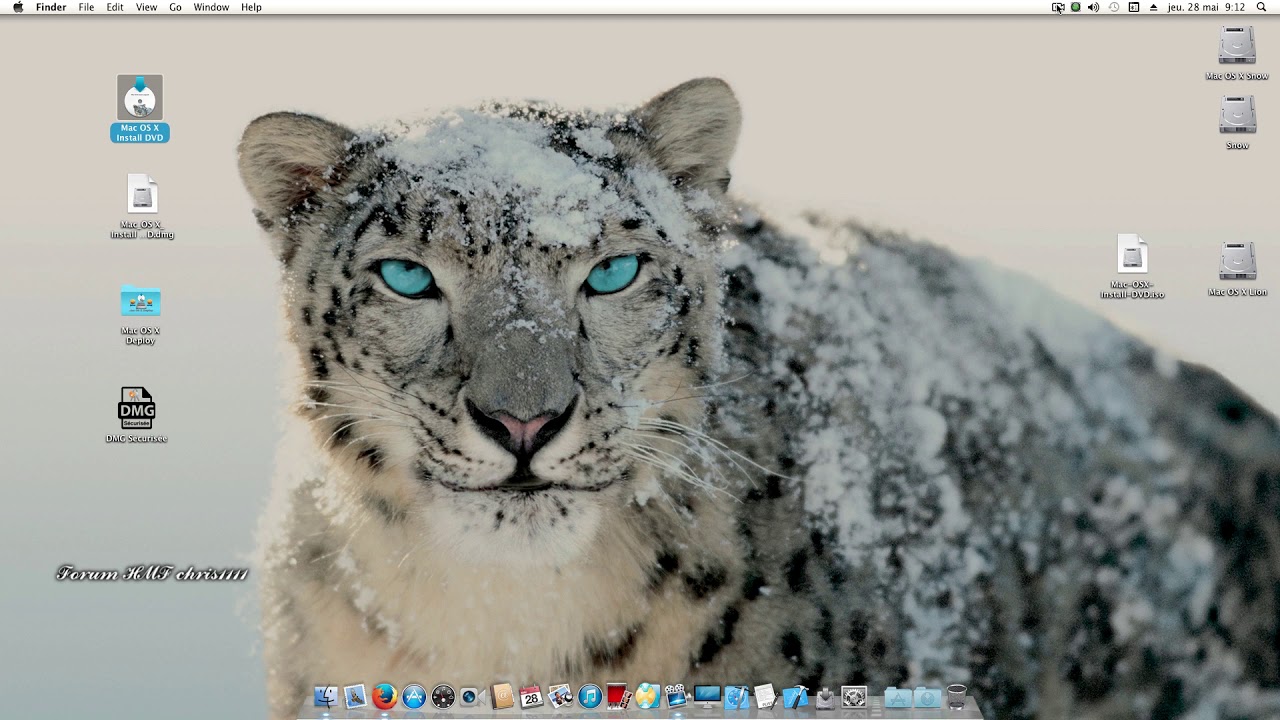Open the Finder application menu
Viewport: 1280px width, 720px height.
[51, 7]
